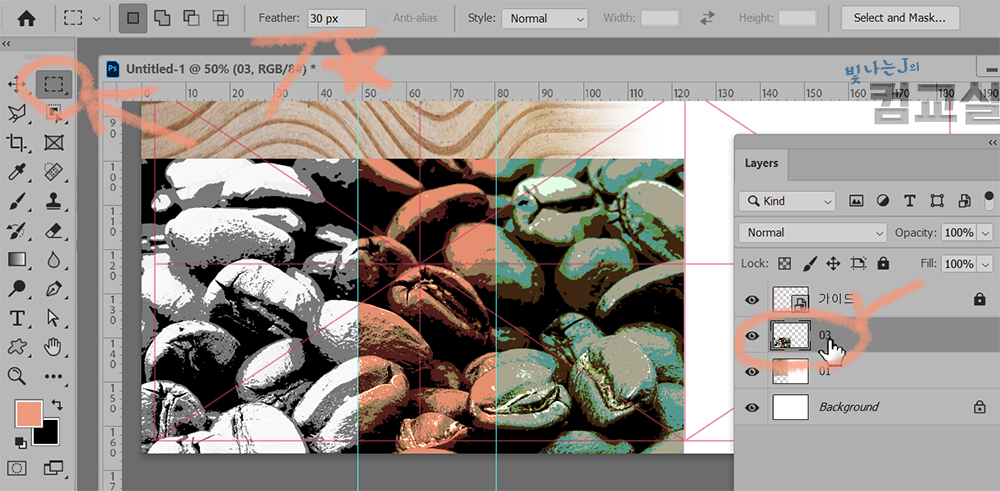Open the Style dropdown set to Normal
Image resolution: width=1000 pixels, height=491 pixels.
pos(545,18)
